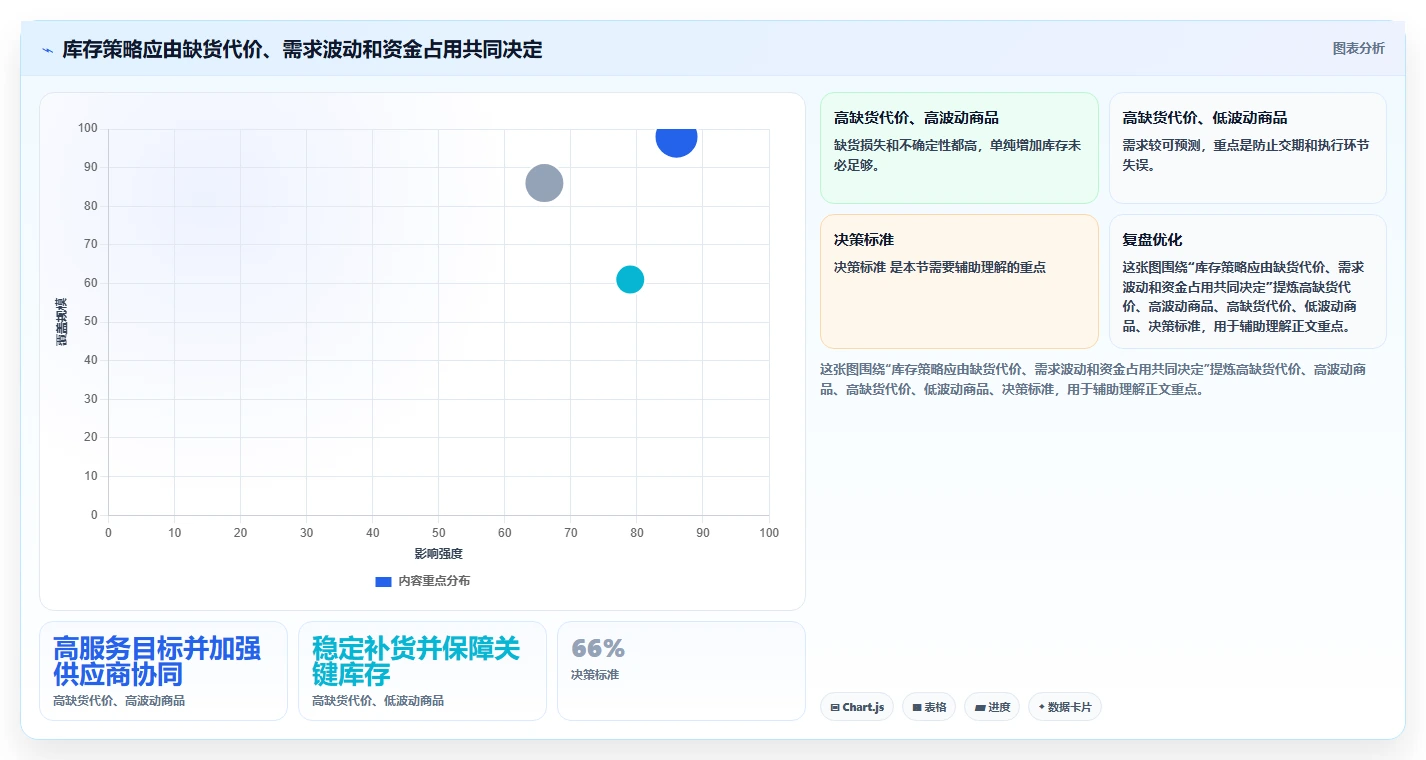This screenshot has height=760, width=1426.
Task: Click the 内容重点分布 legend text
Action: [434, 581]
